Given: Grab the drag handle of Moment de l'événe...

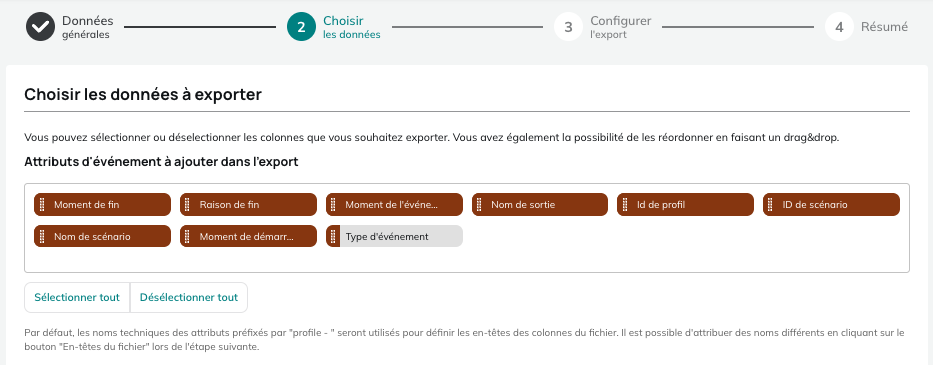Looking at the screenshot, I should [333, 204].
